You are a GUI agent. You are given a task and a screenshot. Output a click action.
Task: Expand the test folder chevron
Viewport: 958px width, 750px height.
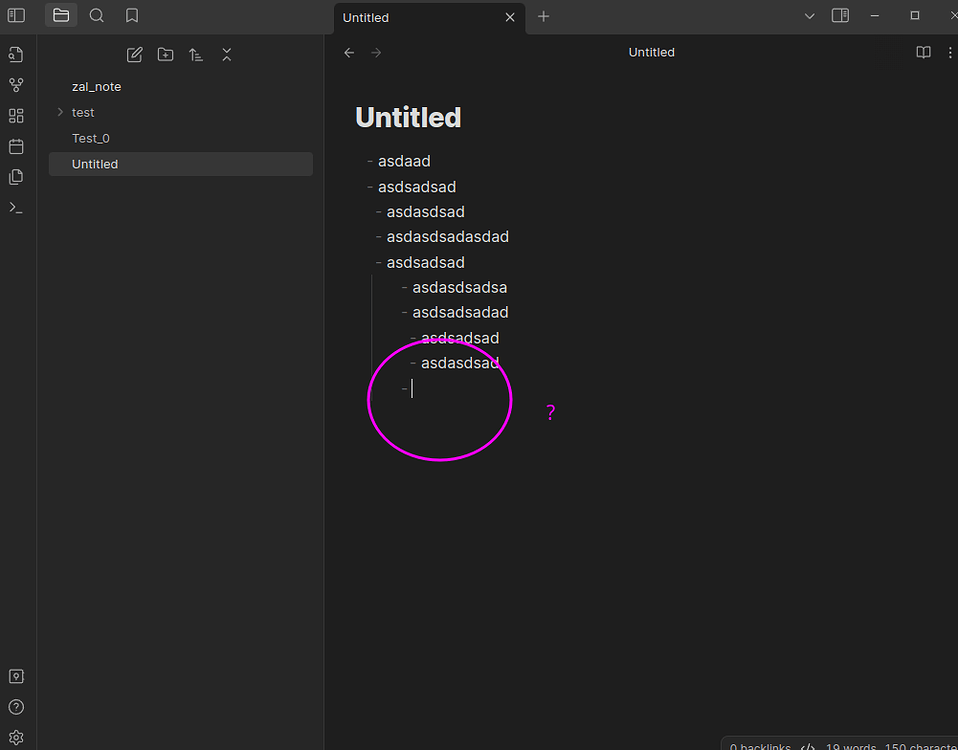pyautogui.click(x=60, y=112)
